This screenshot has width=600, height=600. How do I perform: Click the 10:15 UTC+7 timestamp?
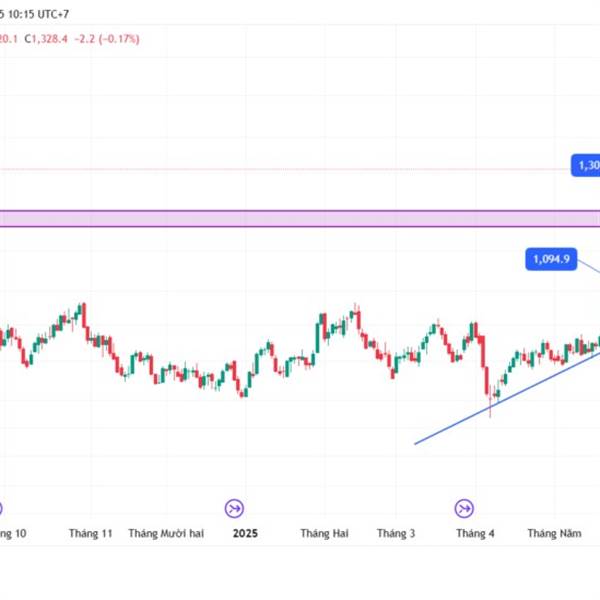click(39, 14)
